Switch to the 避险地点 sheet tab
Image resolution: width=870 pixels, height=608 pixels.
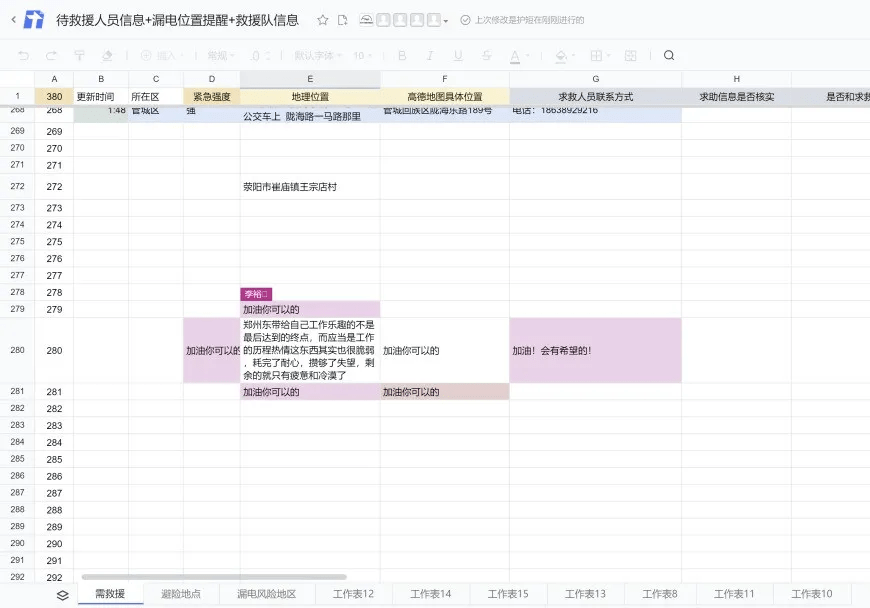tap(181, 594)
